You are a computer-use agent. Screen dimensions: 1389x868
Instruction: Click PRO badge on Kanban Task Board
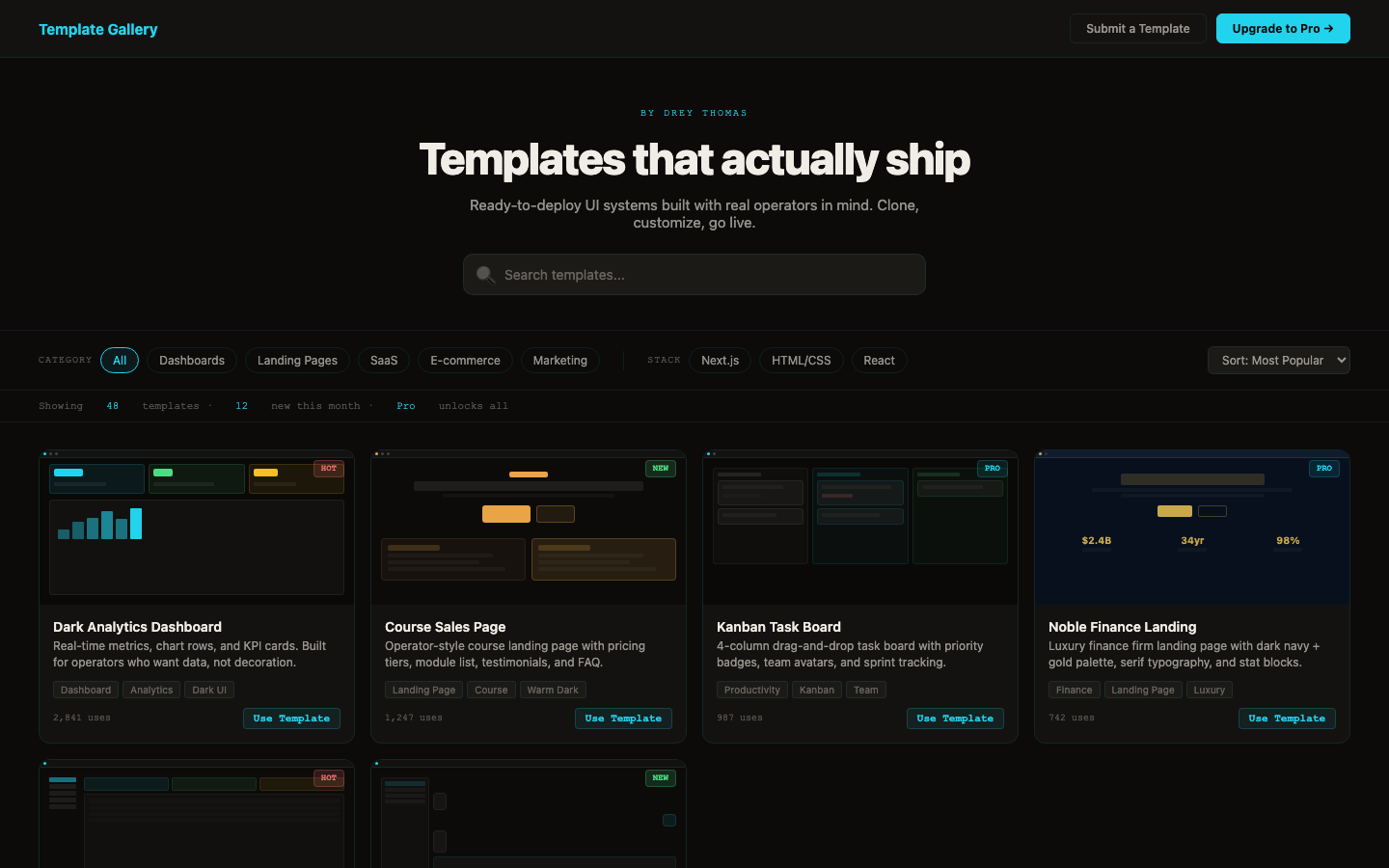click(993, 469)
